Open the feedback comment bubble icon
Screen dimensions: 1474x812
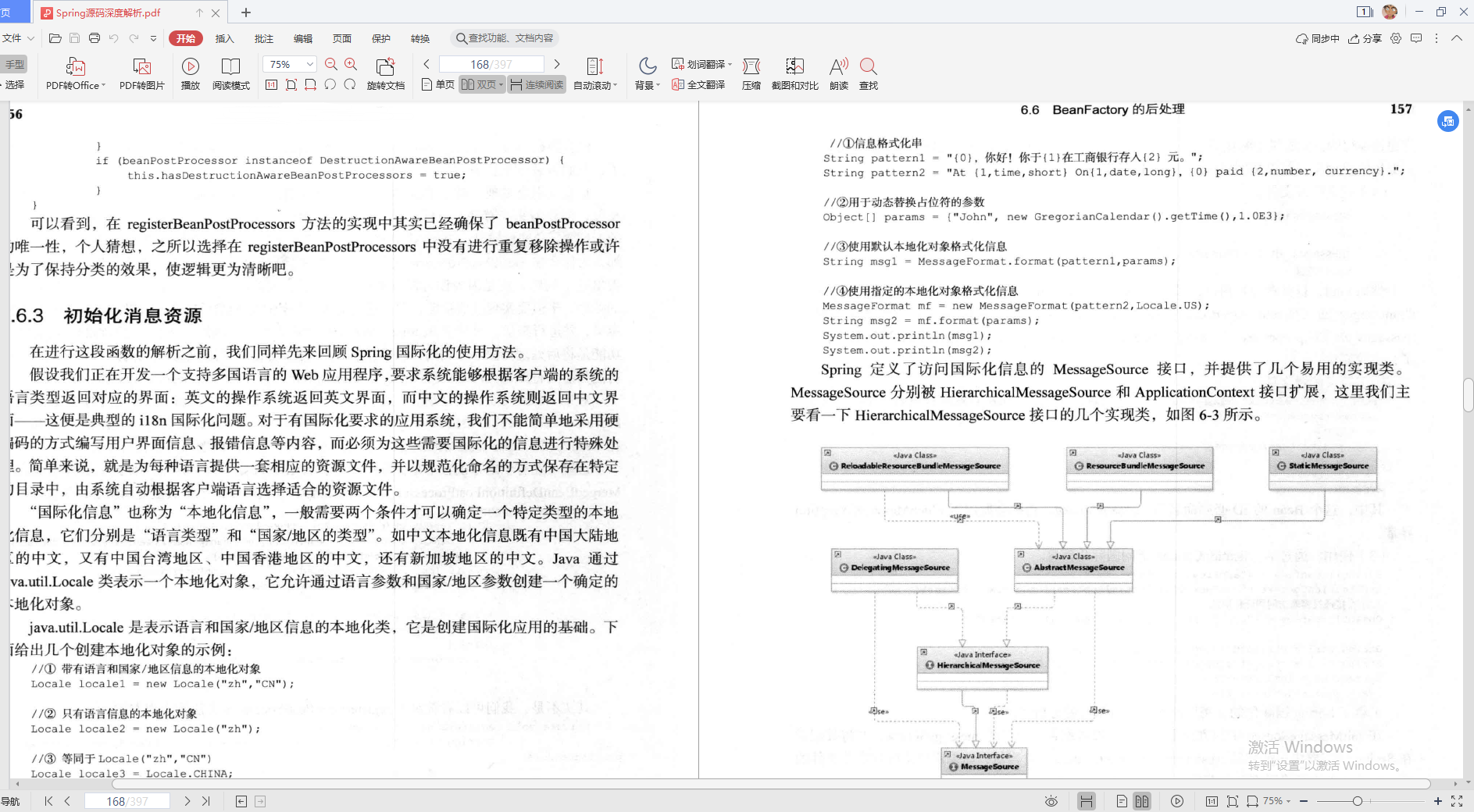[1416, 38]
